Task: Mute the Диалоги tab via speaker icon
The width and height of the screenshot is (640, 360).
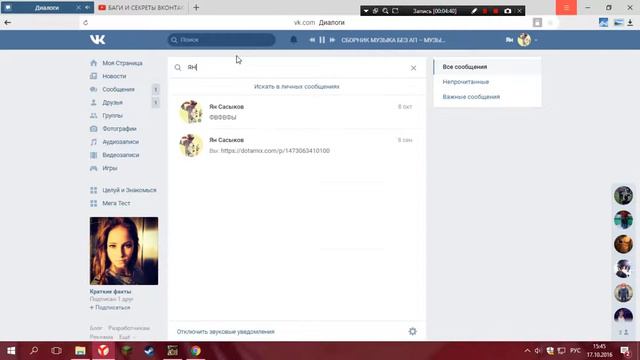Action: 87,7
